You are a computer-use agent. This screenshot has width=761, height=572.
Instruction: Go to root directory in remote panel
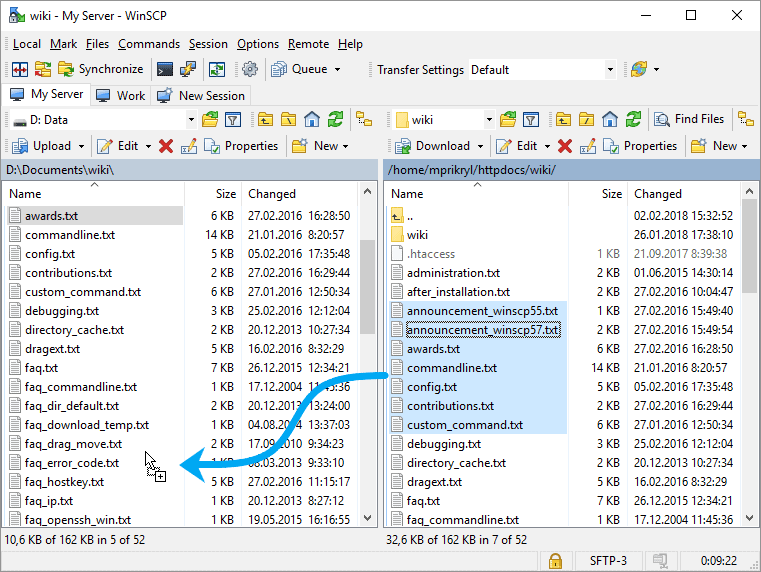coord(586,119)
